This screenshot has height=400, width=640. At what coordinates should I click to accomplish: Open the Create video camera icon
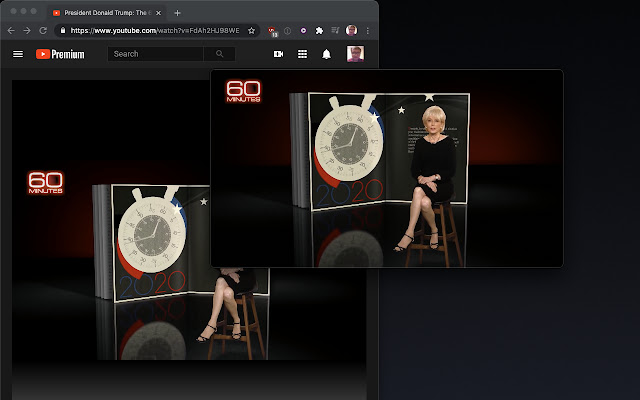[x=278, y=54]
